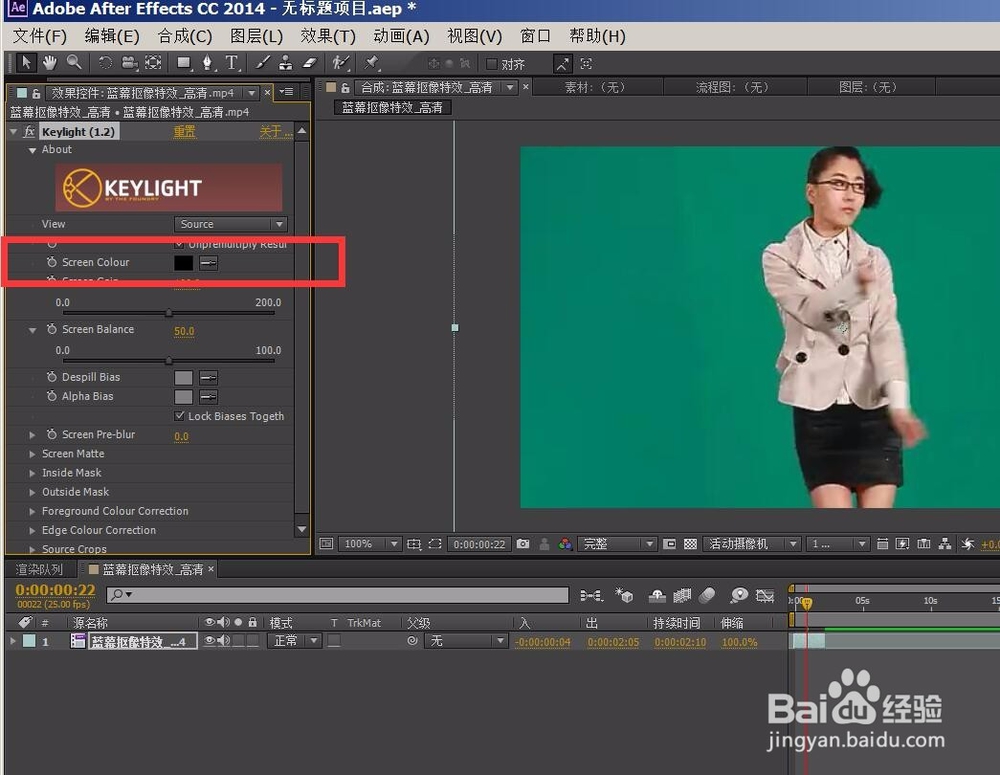Expand the Screen Matte group
The height and width of the screenshot is (775, 1000).
click(x=33, y=454)
